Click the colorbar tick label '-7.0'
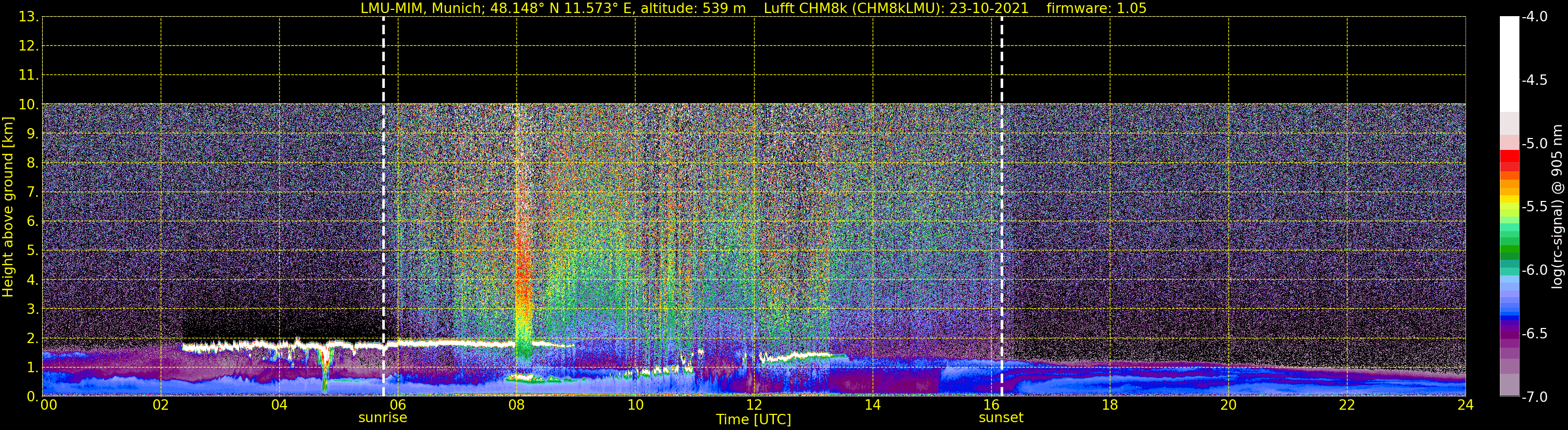This screenshot has height=430, width=1568. [x=1534, y=397]
